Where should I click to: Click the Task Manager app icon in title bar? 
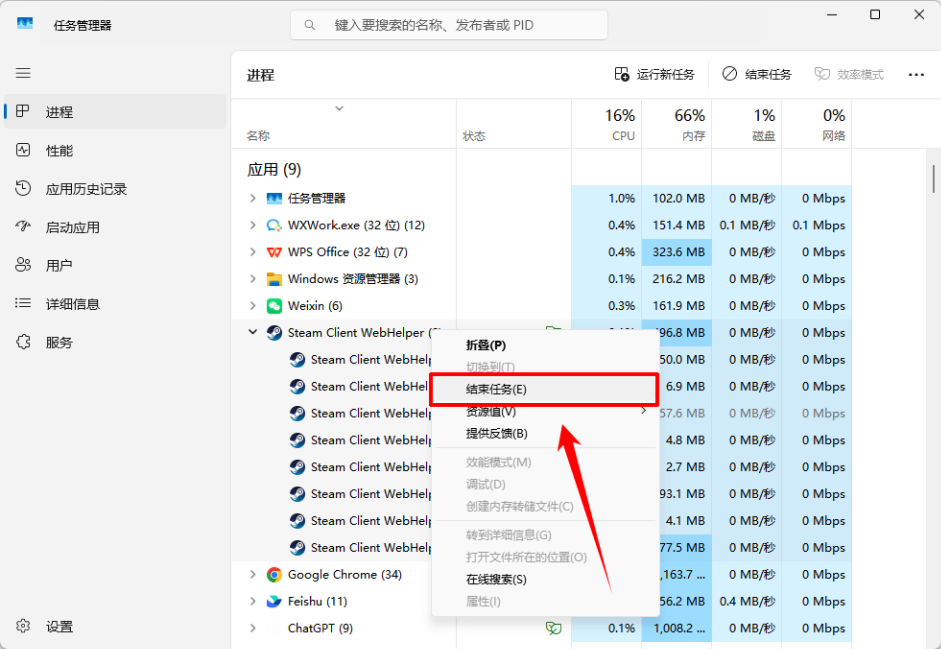25,24
